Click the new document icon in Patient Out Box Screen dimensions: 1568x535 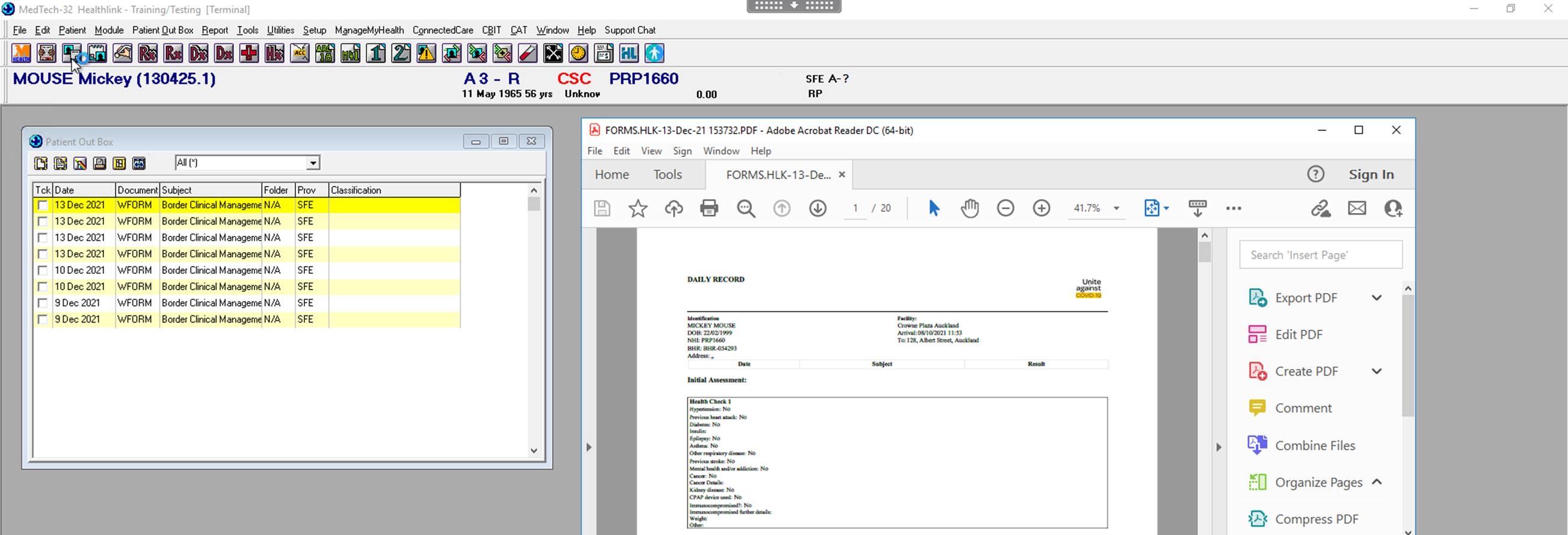coord(41,163)
